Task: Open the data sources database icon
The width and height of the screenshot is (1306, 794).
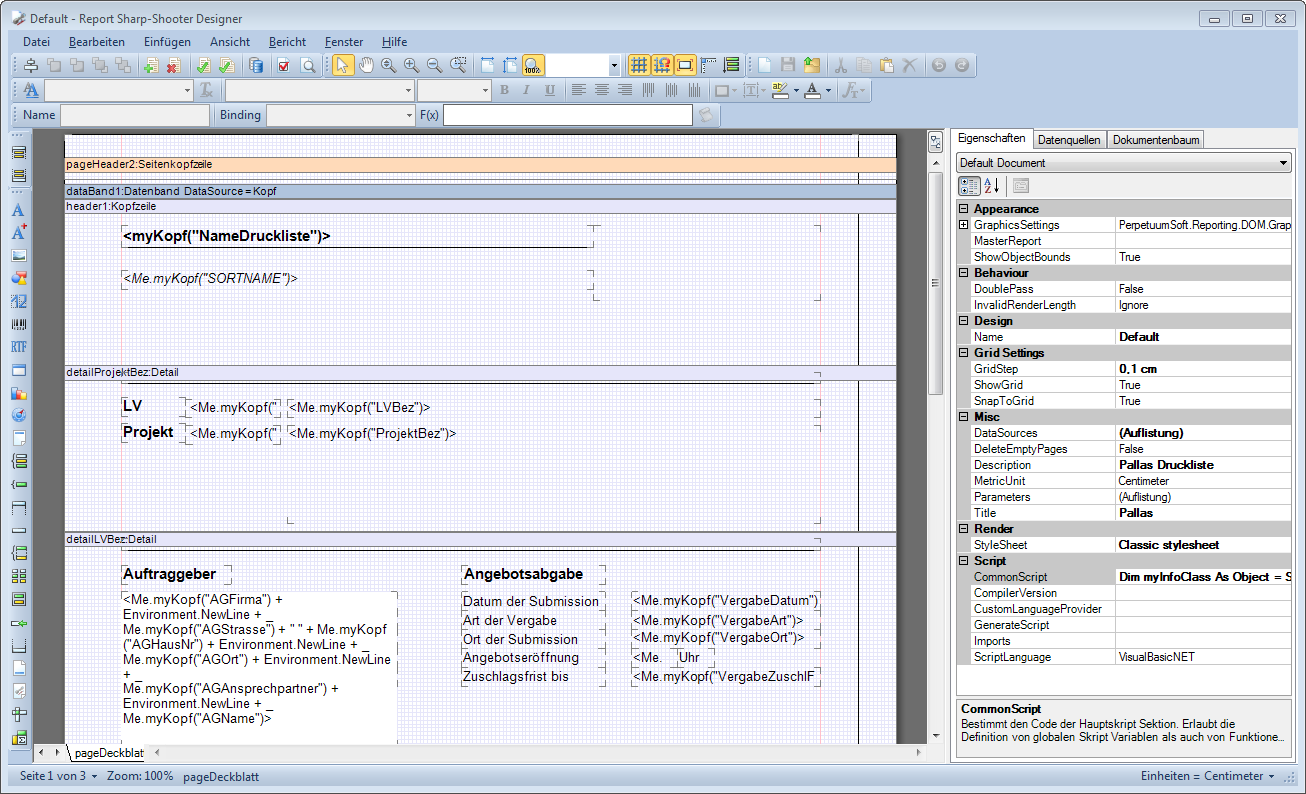Action: [256, 66]
